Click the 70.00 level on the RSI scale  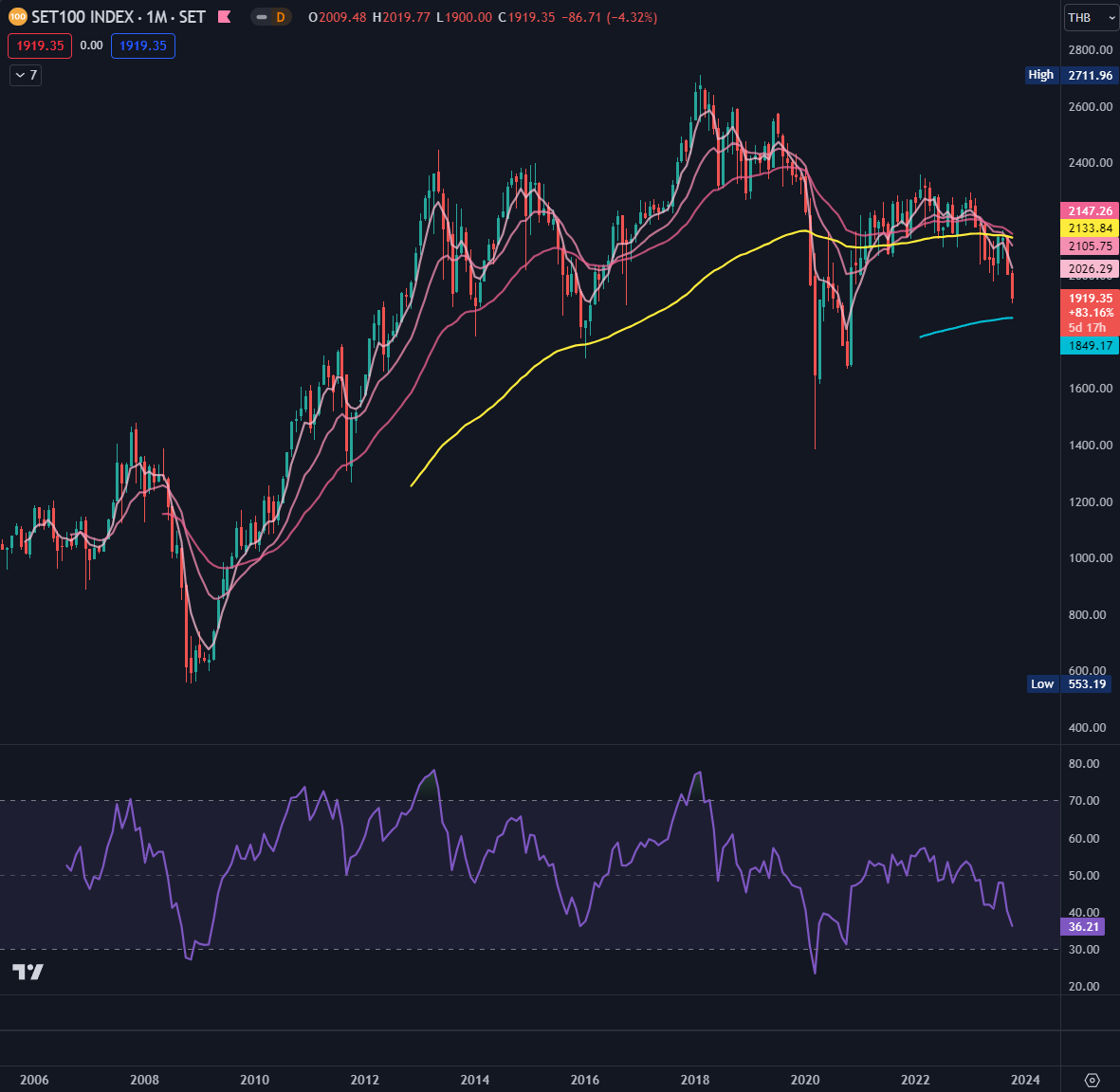pyautogui.click(x=1084, y=801)
